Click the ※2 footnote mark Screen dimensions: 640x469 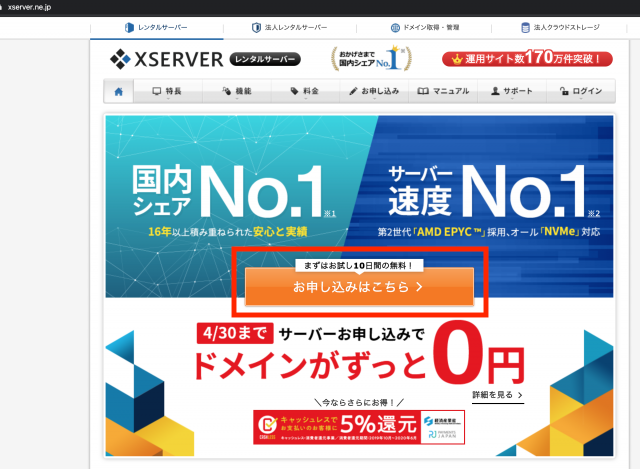coord(594,213)
